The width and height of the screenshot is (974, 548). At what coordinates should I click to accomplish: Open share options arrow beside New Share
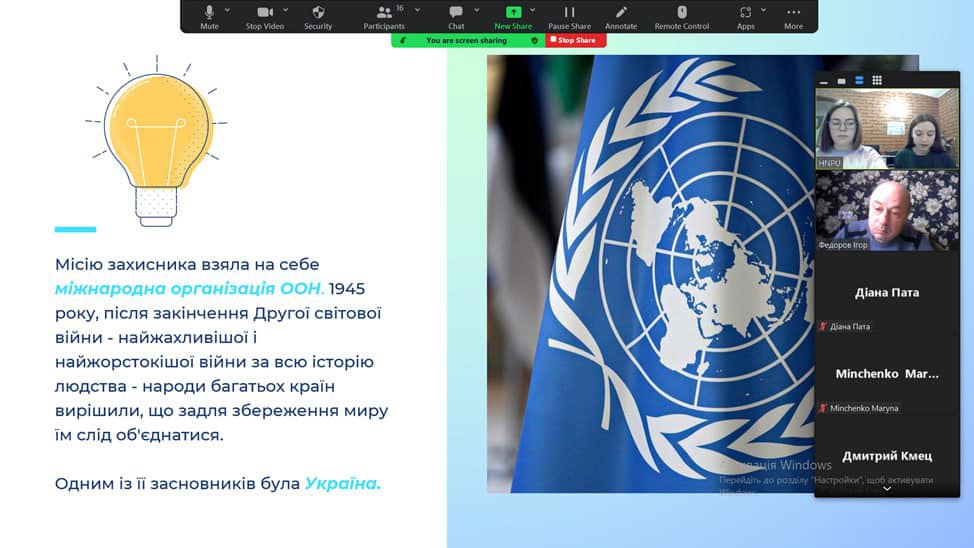pyautogui.click(x=532, y=10)
